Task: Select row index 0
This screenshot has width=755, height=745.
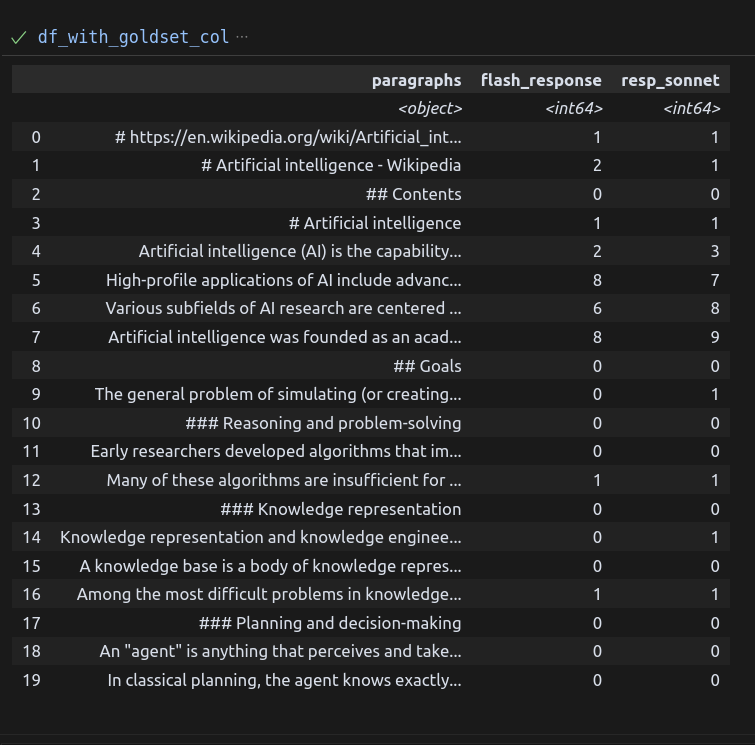Action: pos(36,137)
